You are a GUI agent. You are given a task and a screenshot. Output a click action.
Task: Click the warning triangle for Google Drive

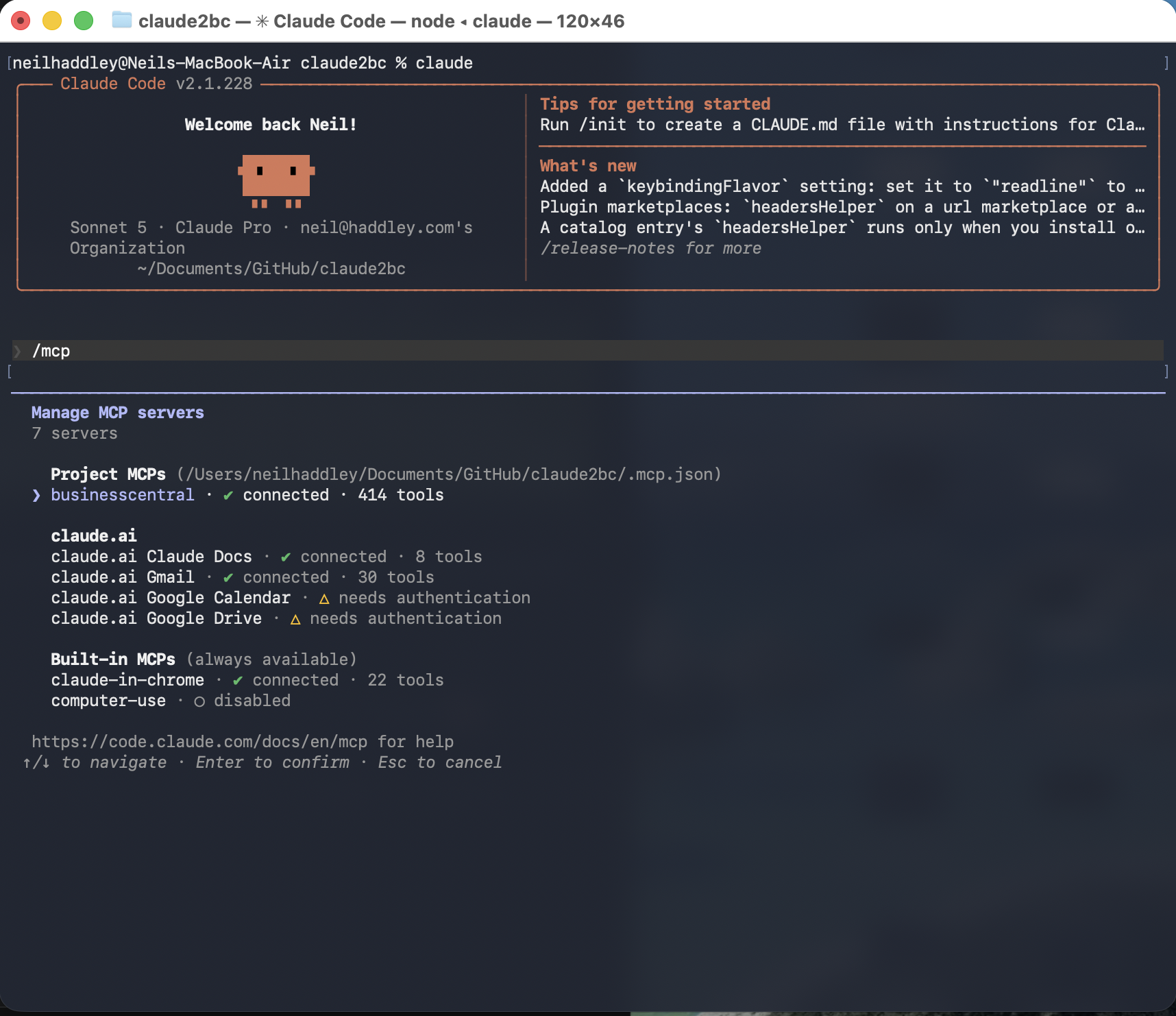coord(295,619)
